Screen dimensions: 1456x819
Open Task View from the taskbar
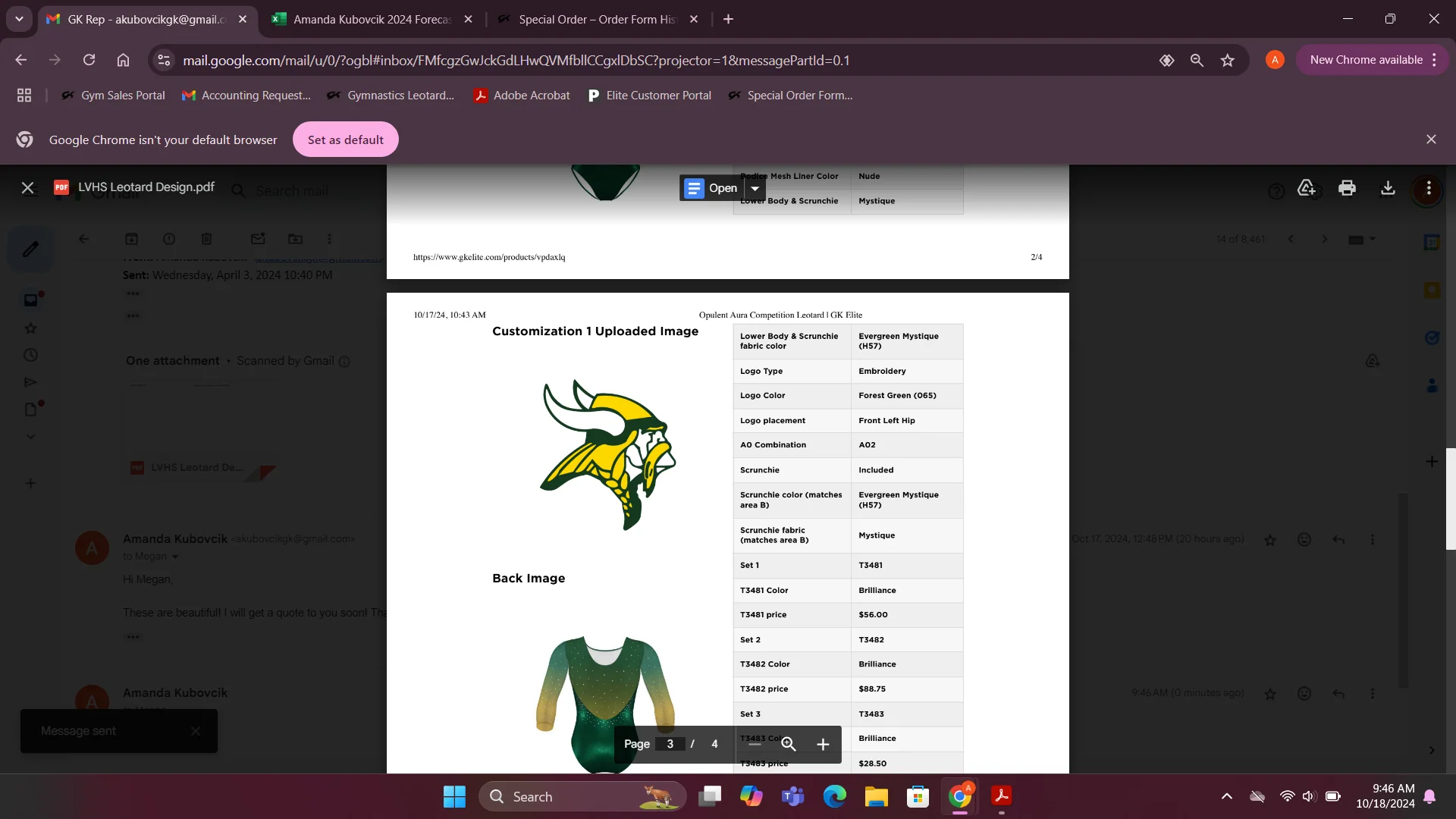(x=710, y=796)
